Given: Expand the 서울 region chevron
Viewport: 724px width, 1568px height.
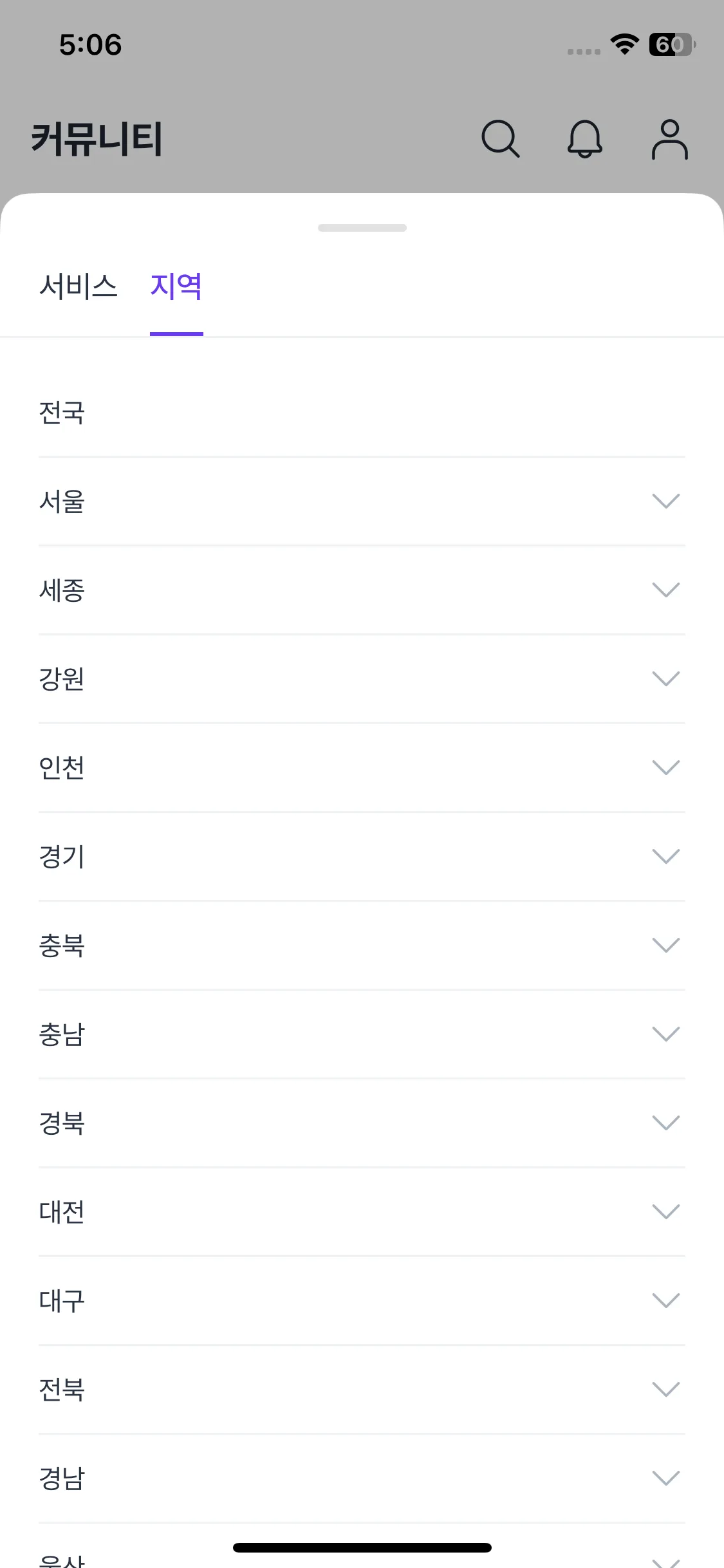Looking at the screenshot, I should pyautogui.click(x=665, y=501).
